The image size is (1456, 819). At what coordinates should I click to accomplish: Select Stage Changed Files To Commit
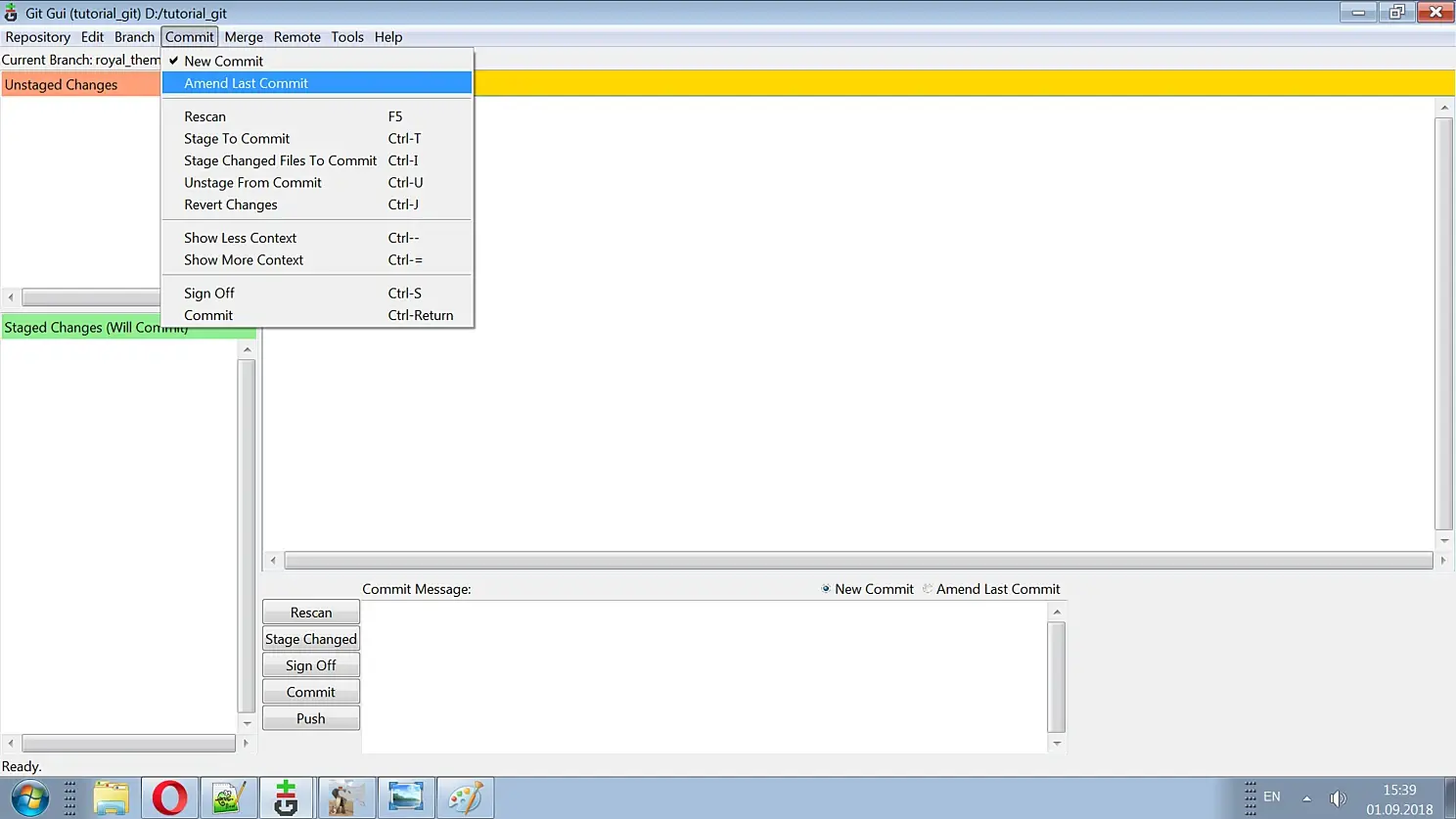(317, 160)
